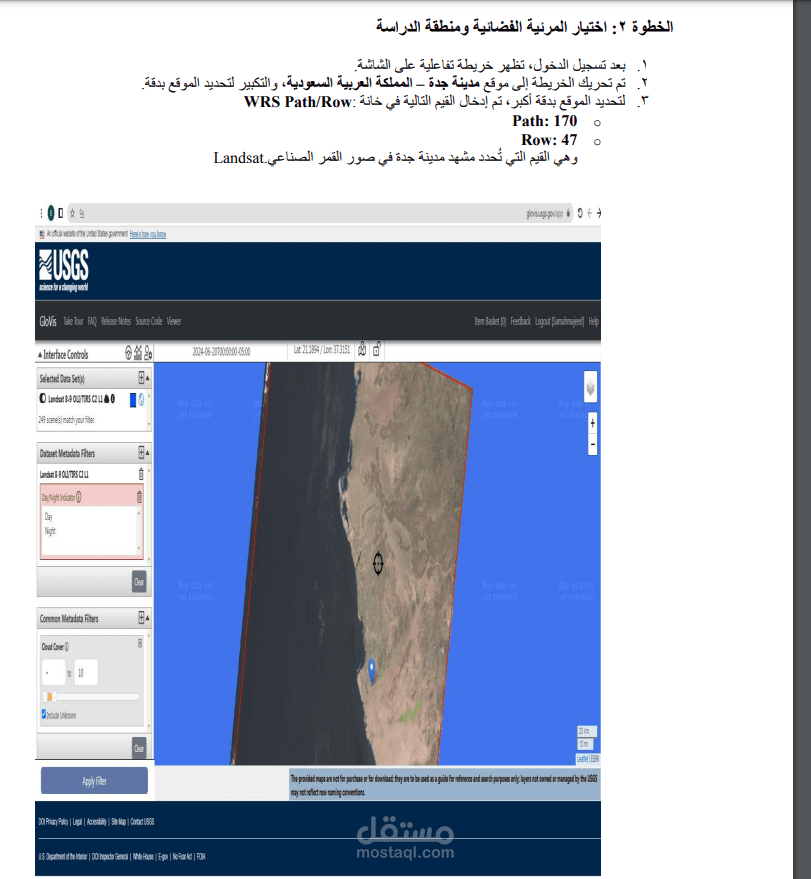Delete the Landsat 8-9 OLI/TIRS C2 L1 filter group
The height and width of the screenshot is (879, 811).
point(141,474)
